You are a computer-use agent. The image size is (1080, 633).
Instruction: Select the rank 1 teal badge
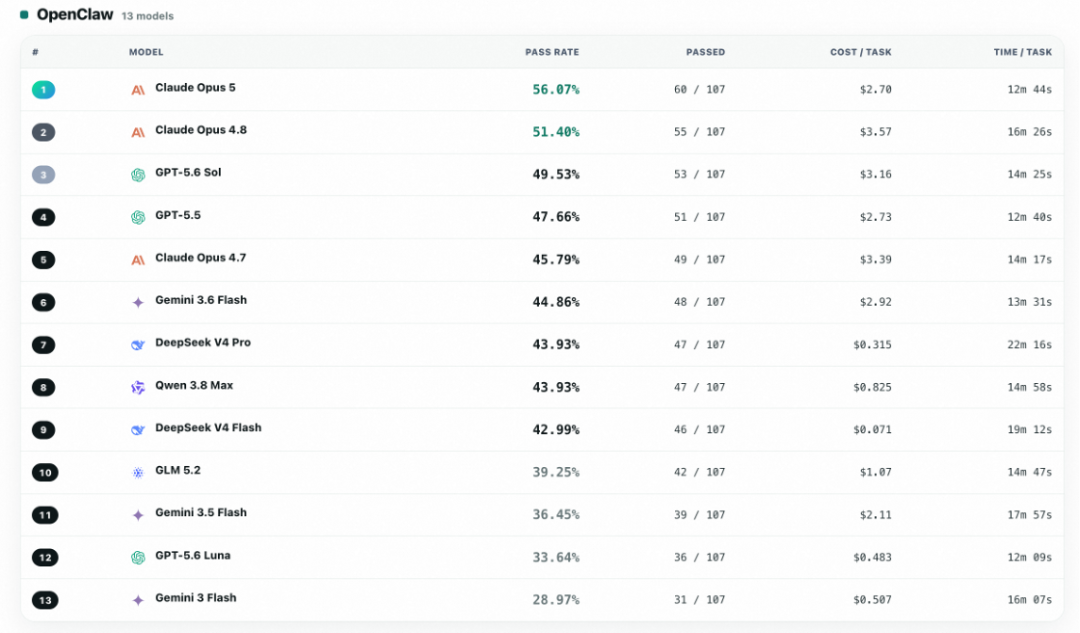point(43,90)
